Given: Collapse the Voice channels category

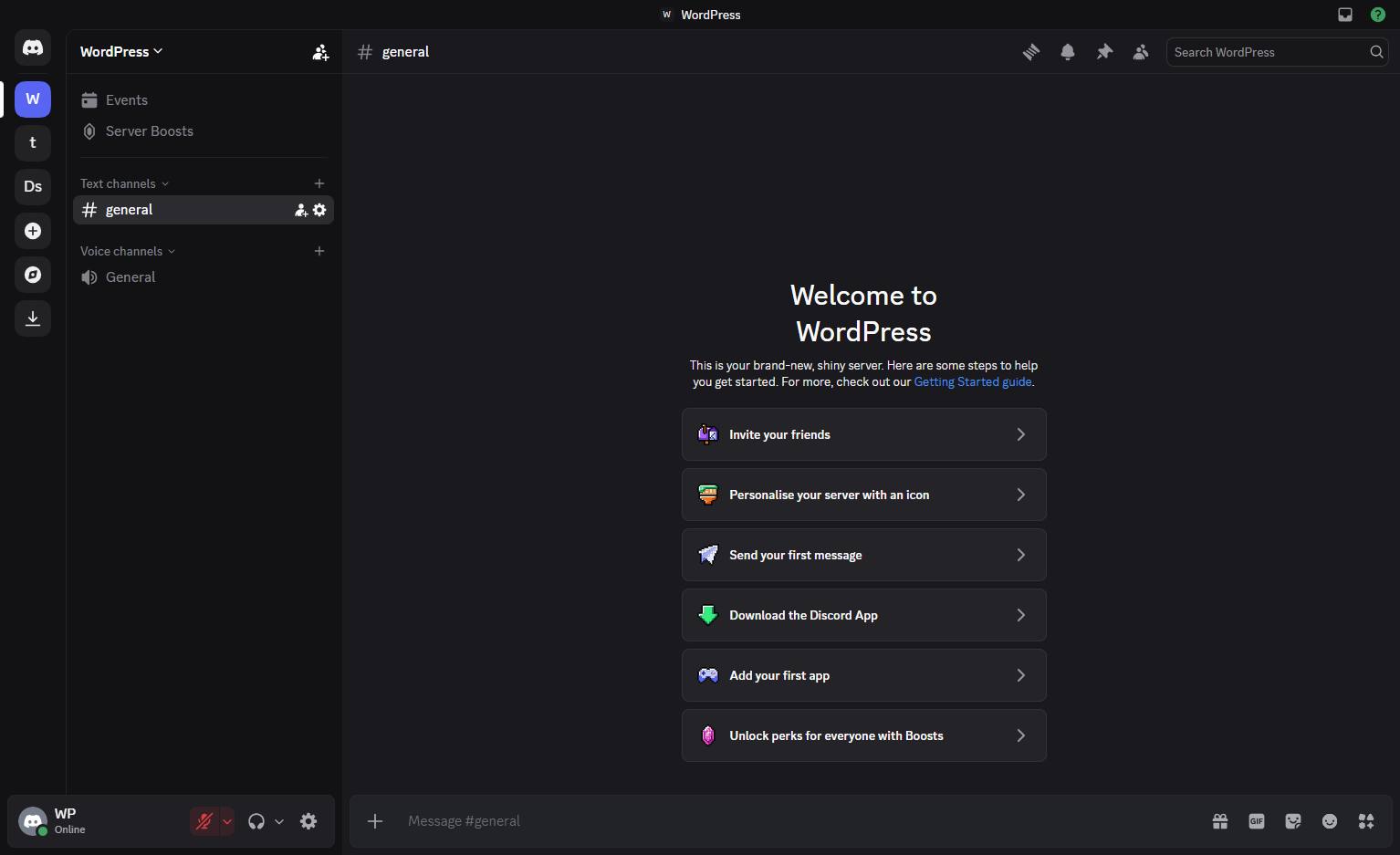Looking at the screenshot, I should (128, 251).
